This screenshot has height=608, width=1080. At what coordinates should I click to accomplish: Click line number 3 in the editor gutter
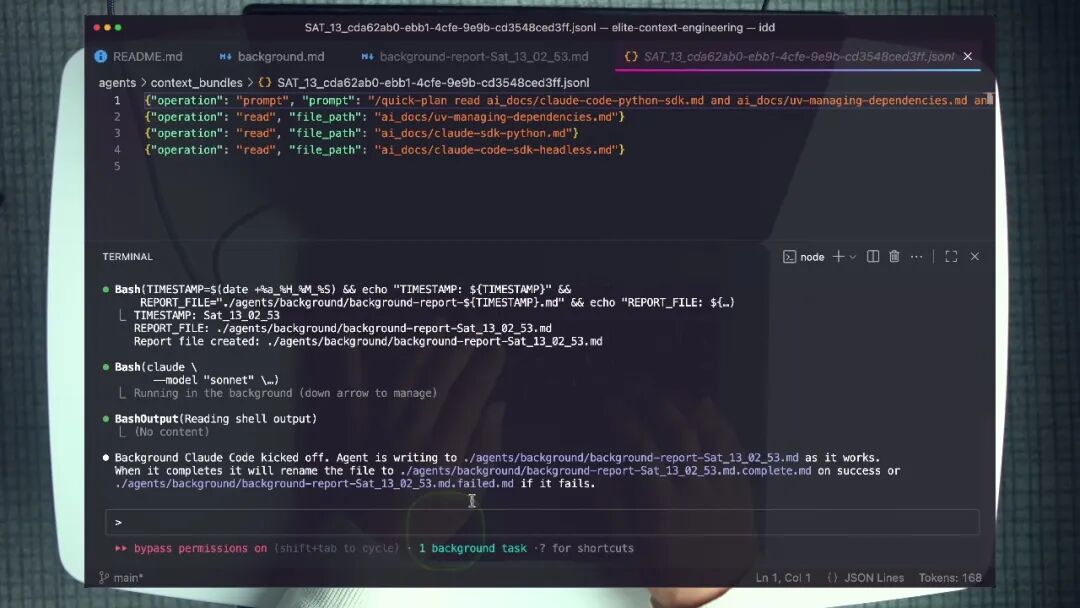(117, 133)
